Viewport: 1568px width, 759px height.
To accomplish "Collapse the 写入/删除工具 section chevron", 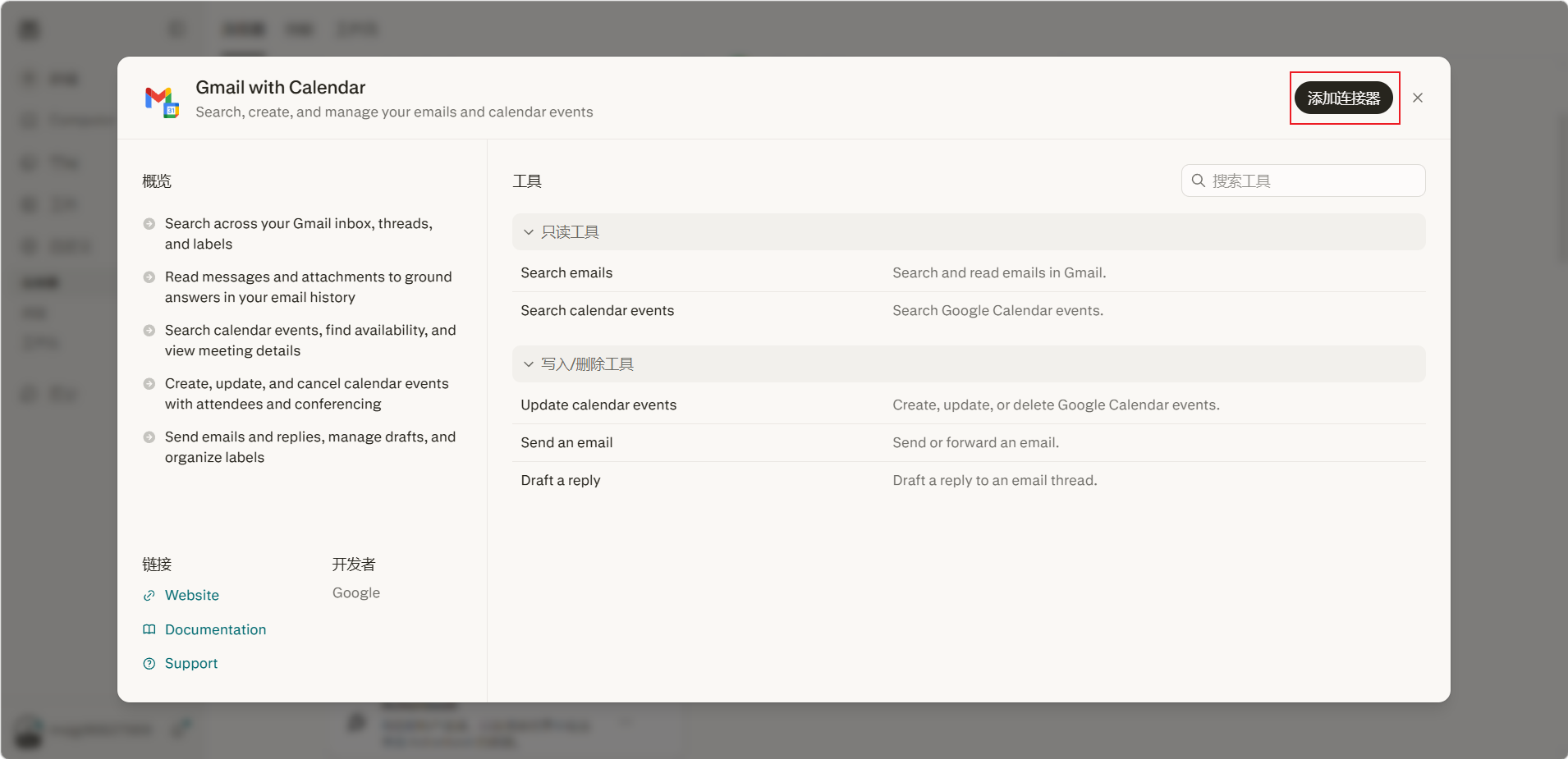I will coord(529,364).
